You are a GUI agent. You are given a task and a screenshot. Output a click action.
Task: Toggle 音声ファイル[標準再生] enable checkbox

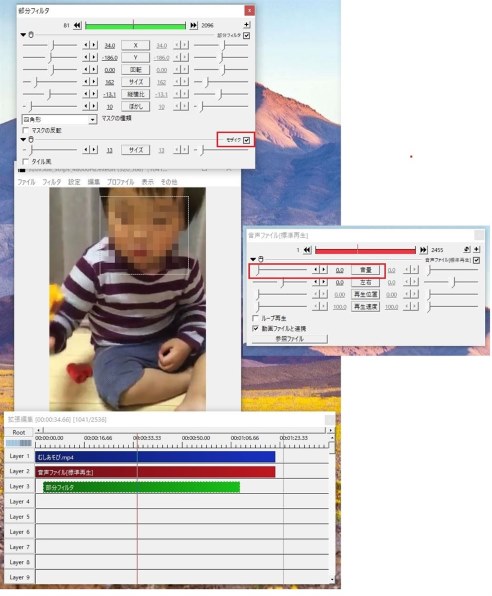click(x=477, y=260)
